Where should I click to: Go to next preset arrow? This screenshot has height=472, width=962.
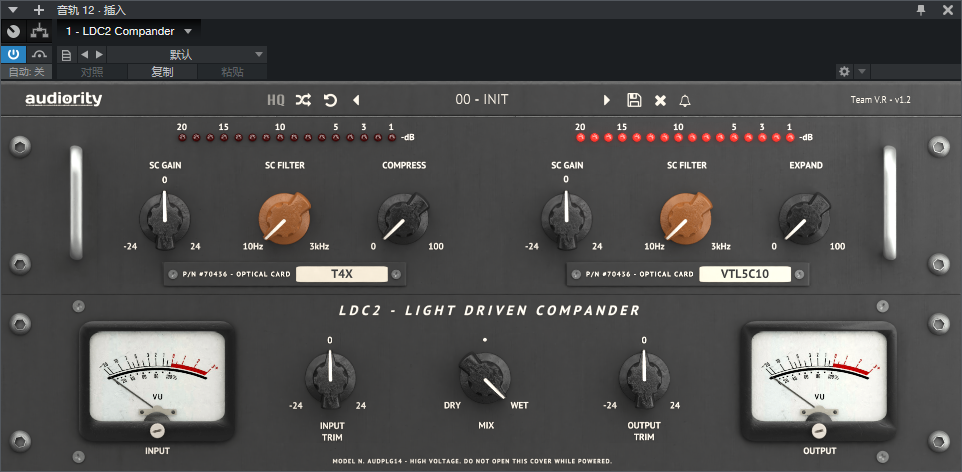(x=607, y=100)
